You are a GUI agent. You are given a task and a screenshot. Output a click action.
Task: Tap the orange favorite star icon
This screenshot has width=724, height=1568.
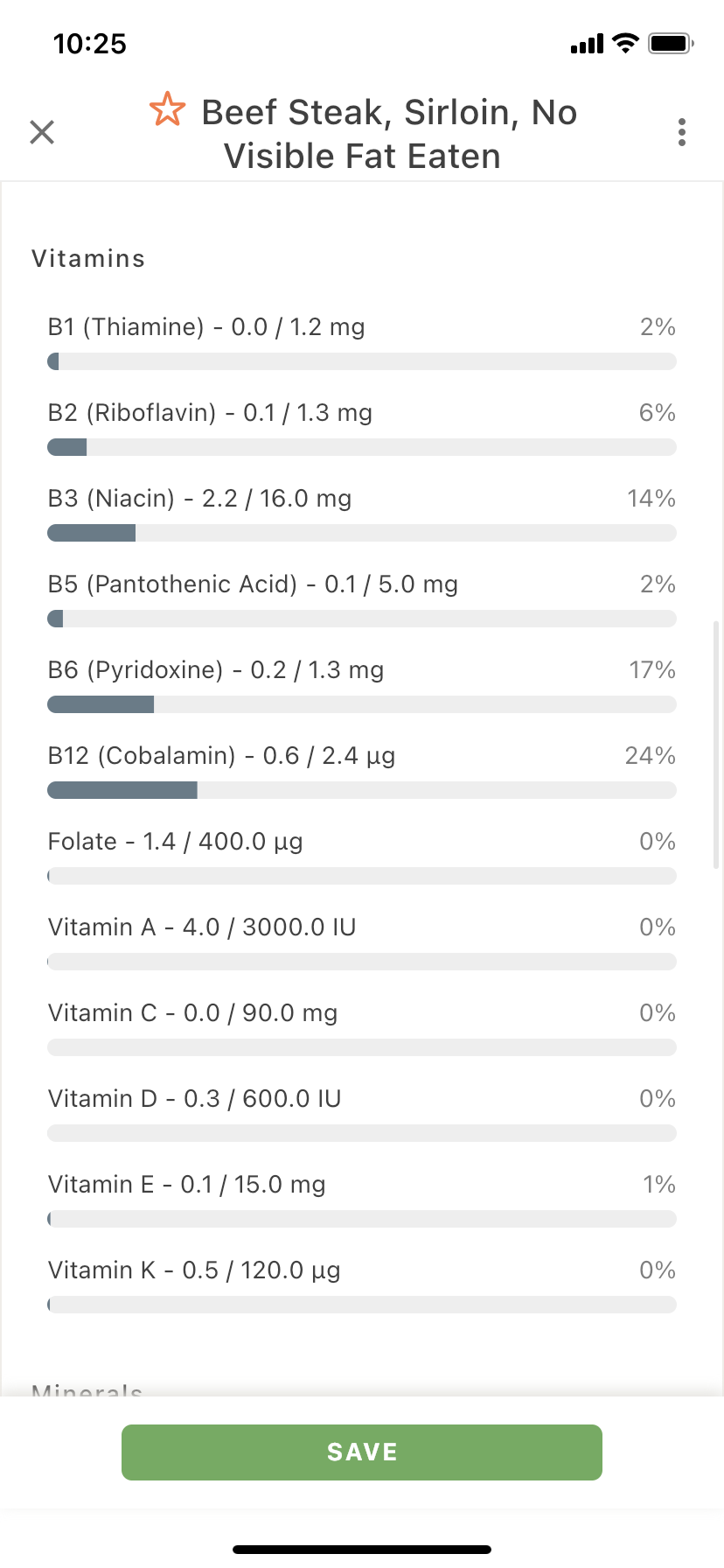167,109
